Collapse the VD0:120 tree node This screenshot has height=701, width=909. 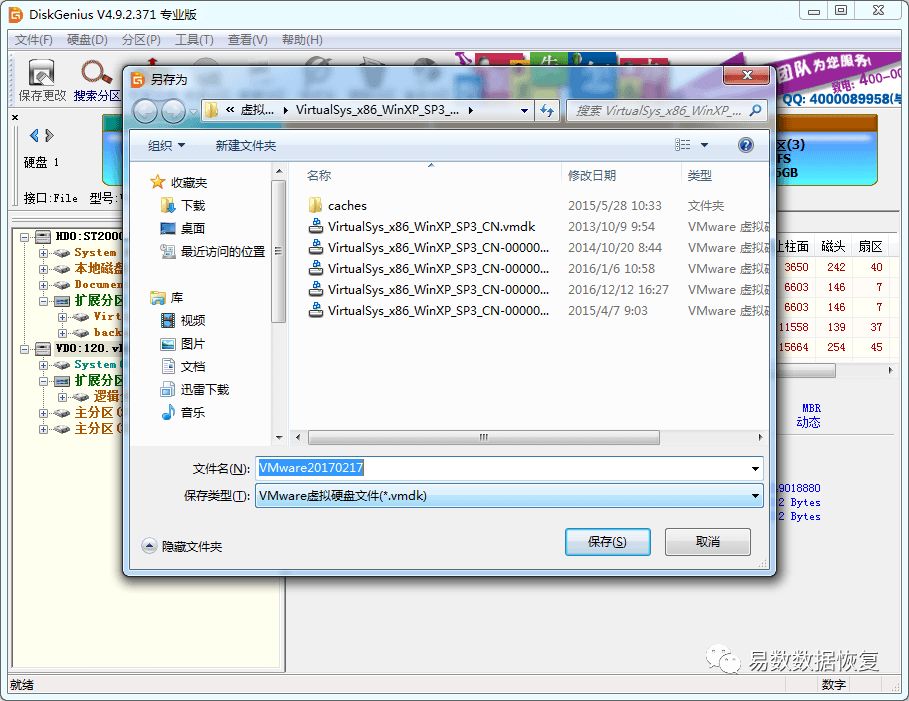[25, 348]
